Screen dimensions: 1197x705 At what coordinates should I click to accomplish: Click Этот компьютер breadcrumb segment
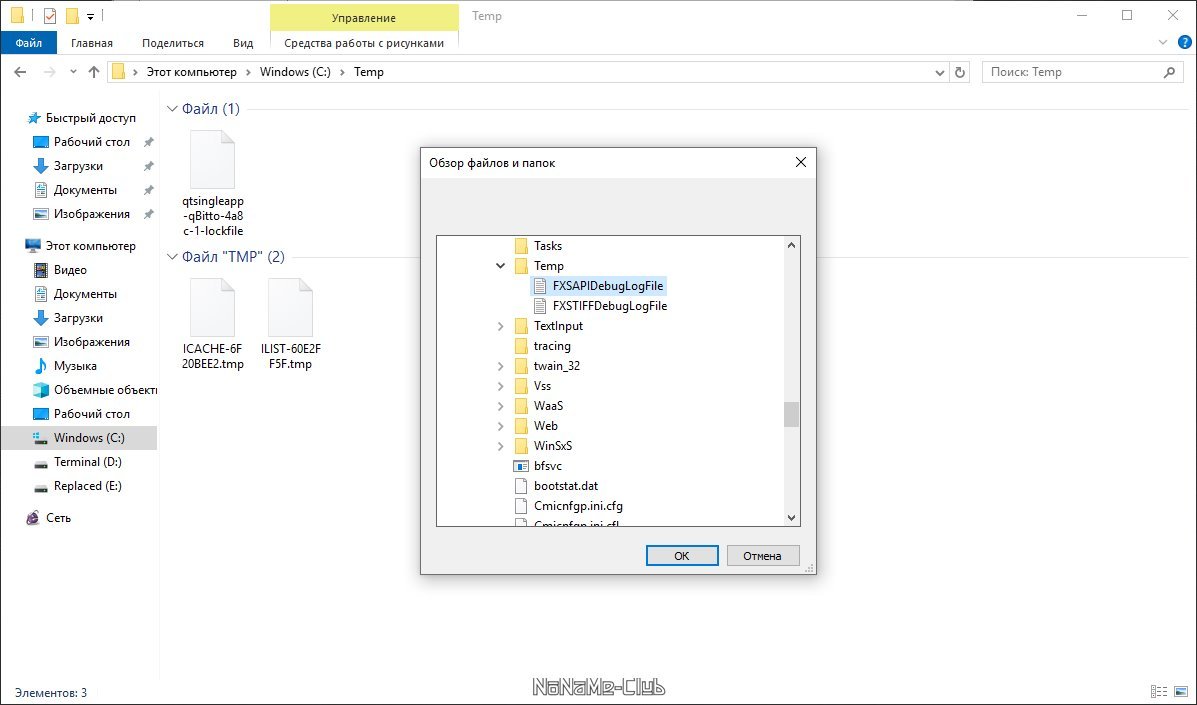[x=192, y=72]
